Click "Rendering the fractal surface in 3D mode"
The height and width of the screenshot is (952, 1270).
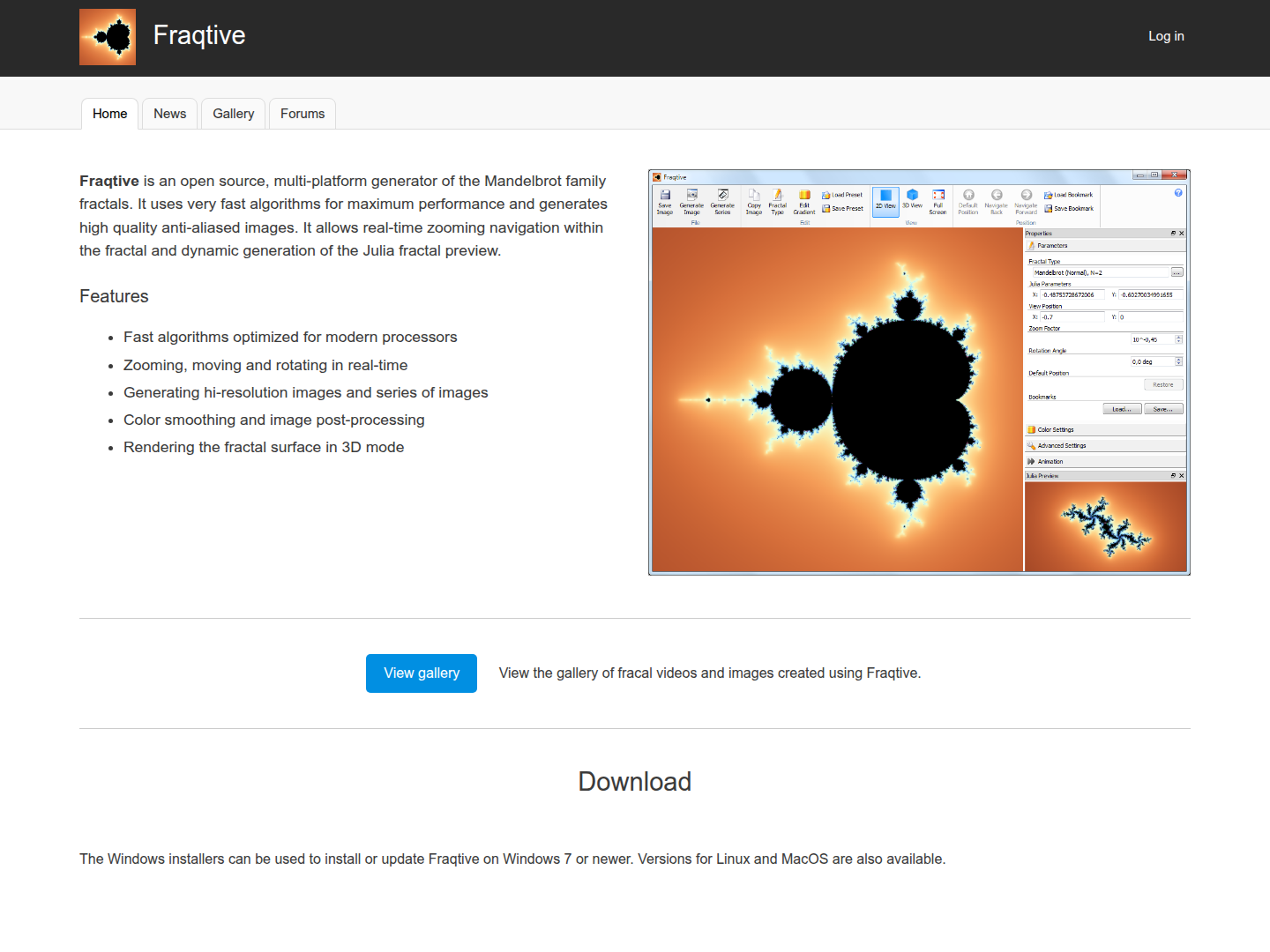(x=264, y=447)
